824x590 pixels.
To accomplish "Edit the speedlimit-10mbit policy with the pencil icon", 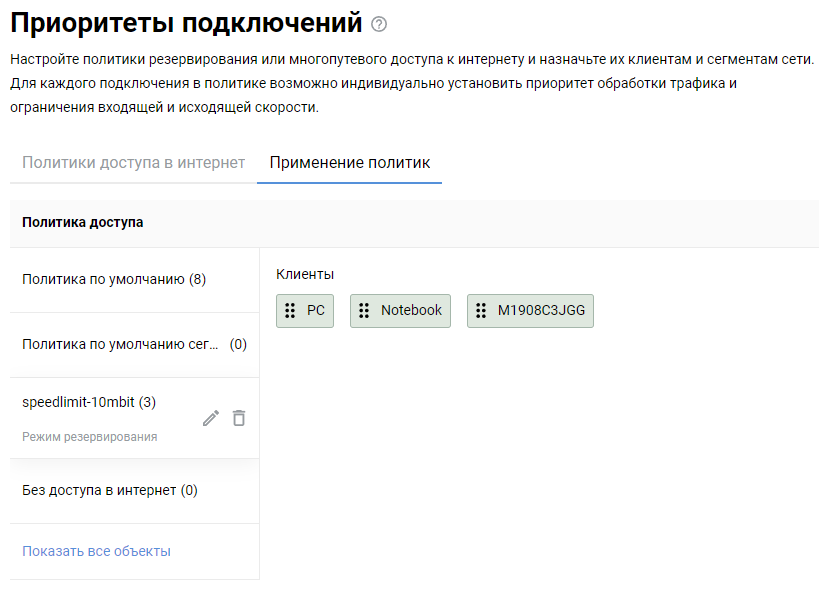I will [210, 418].
